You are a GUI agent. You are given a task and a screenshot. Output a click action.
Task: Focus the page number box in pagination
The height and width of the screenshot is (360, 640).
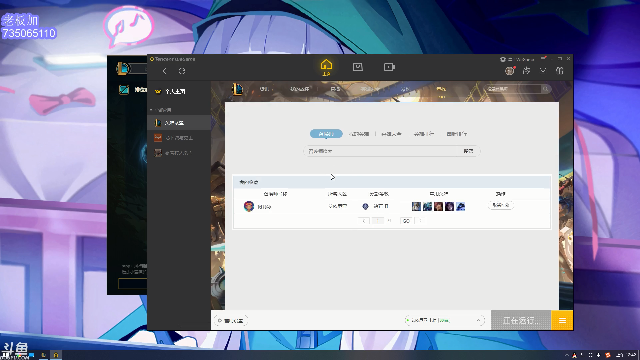pos(378,221)
